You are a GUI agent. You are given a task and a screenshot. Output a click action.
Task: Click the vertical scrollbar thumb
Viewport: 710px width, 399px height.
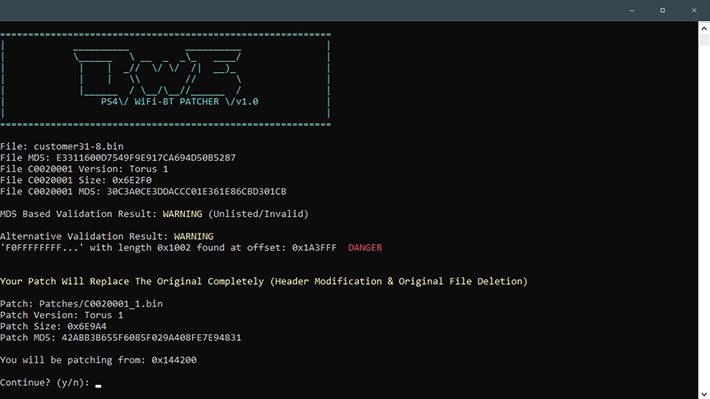[704, 40]
